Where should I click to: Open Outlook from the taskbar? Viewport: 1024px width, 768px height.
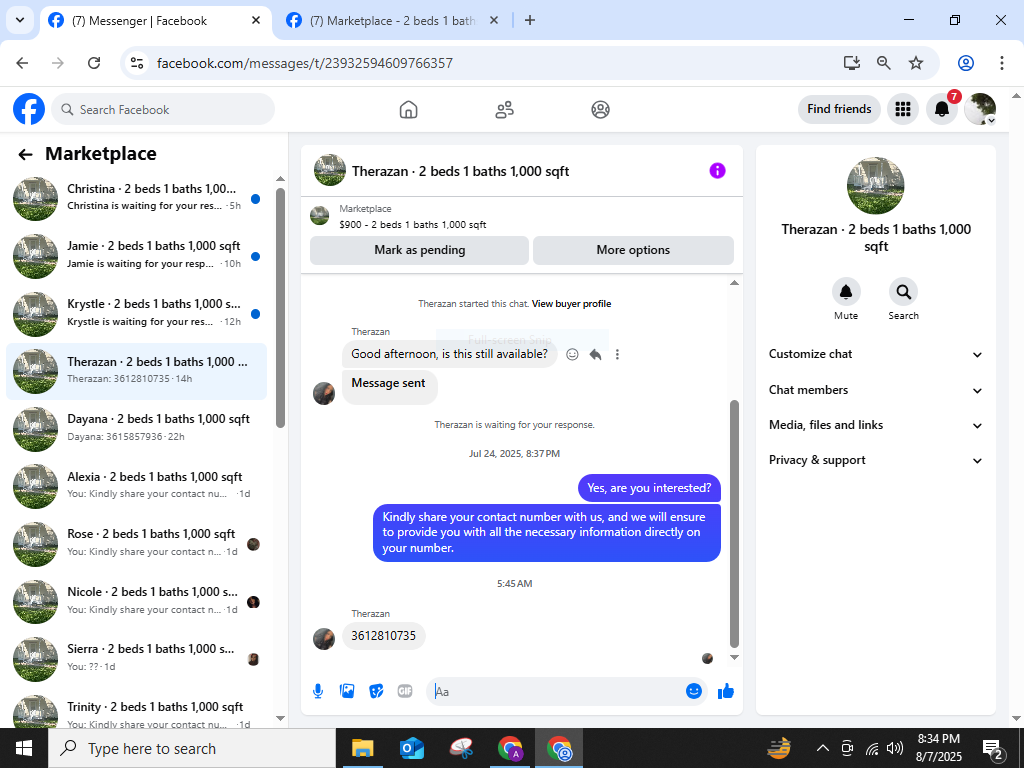click(412, 748)
